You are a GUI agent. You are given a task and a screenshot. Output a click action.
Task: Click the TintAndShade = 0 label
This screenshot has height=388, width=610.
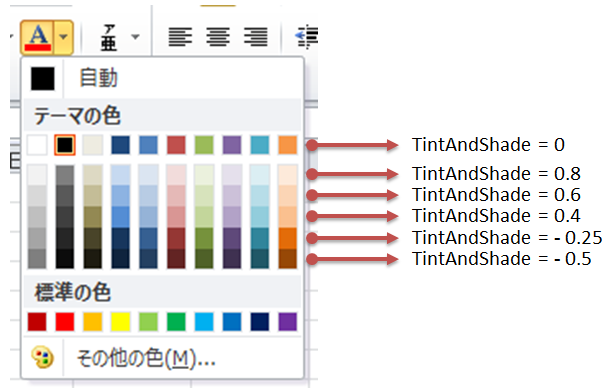[x=488, y=145]
